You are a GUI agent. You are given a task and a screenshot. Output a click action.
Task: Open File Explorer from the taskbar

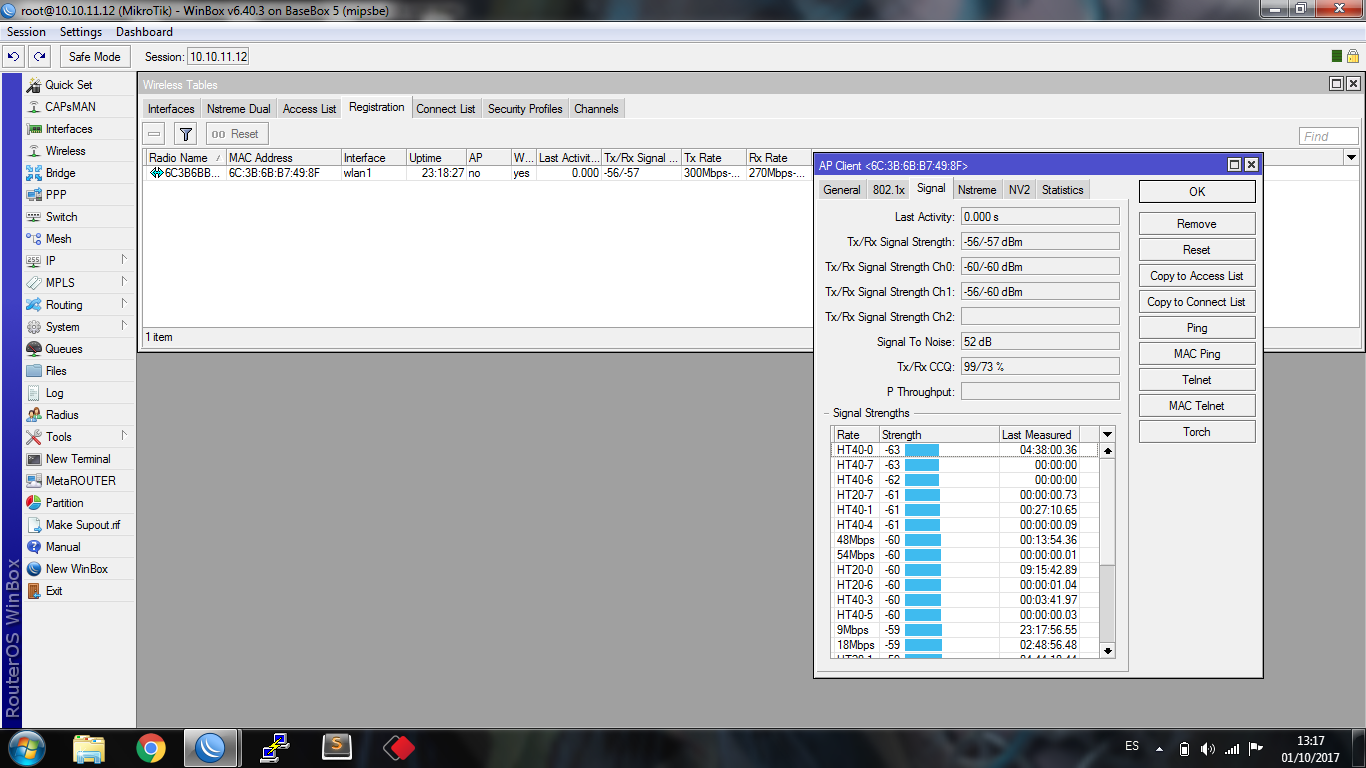(89, 747)
